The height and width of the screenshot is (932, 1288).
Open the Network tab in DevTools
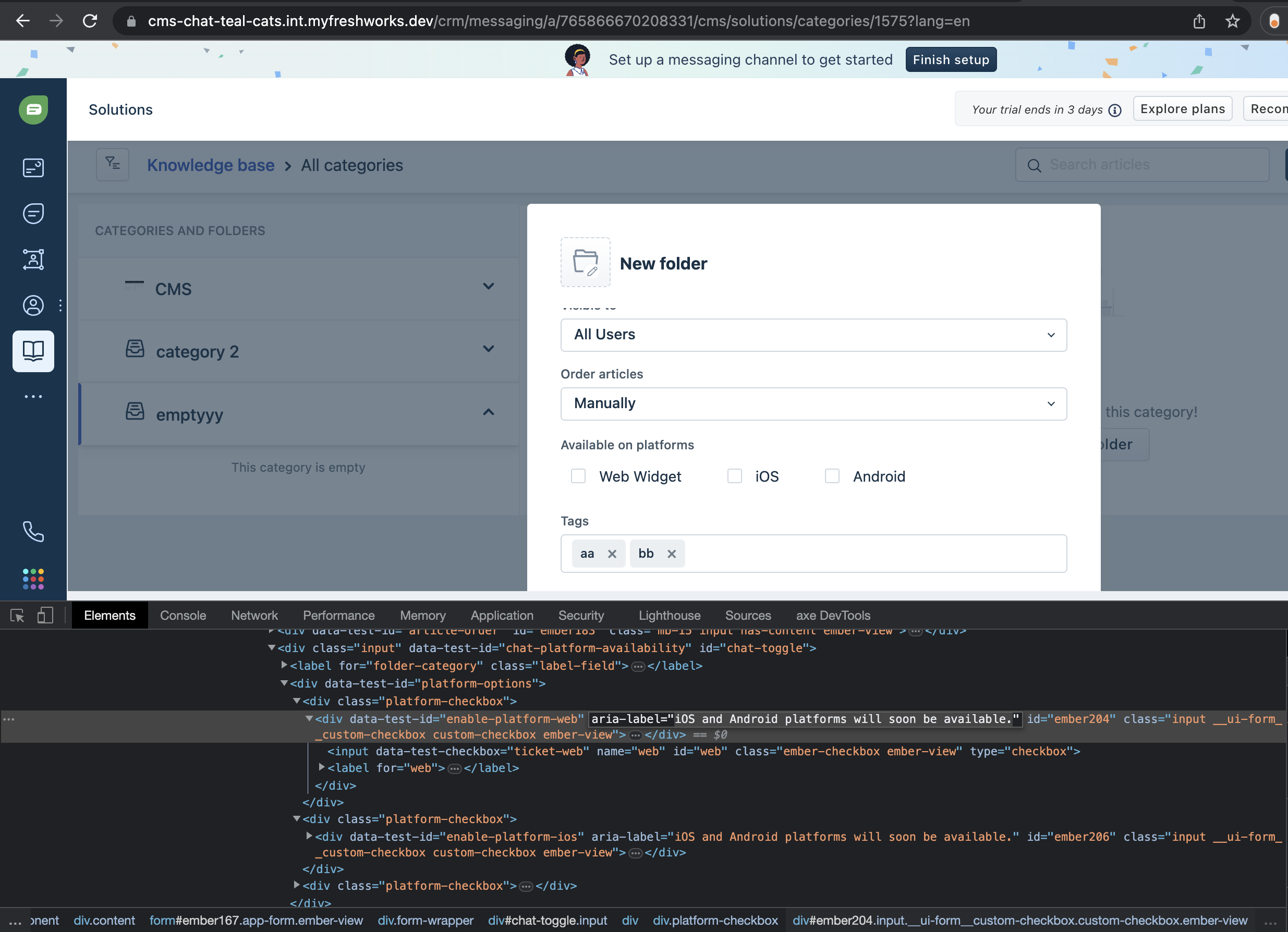(254, 615)
